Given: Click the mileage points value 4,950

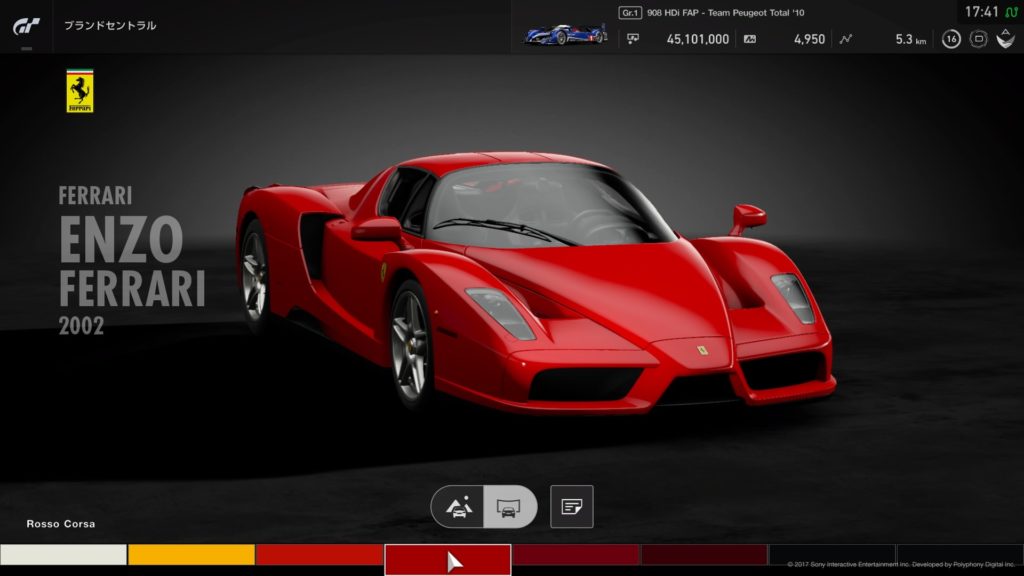Looking at the screenshot, I should tap(809, 39).
